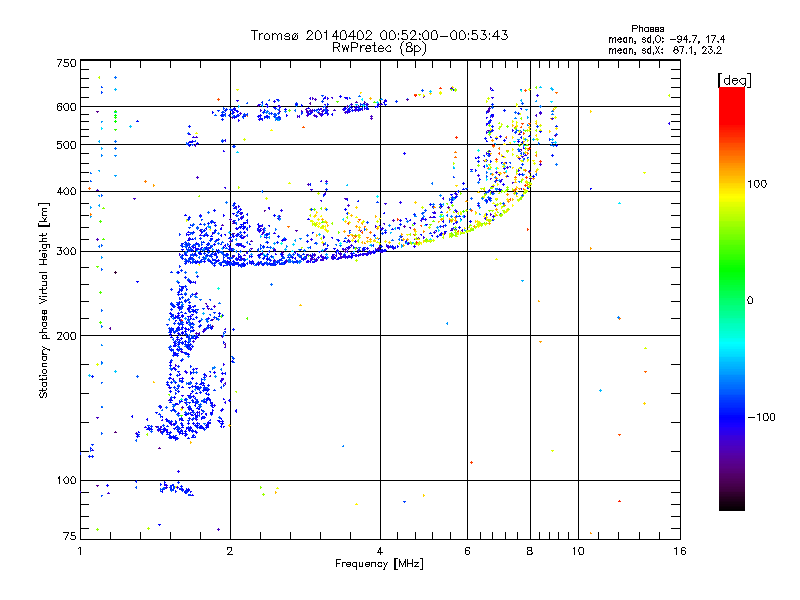Viewport: 800px width, 600px height.
Task: Click the x-axis tick label '10'
Action: [x=578, y=551]
